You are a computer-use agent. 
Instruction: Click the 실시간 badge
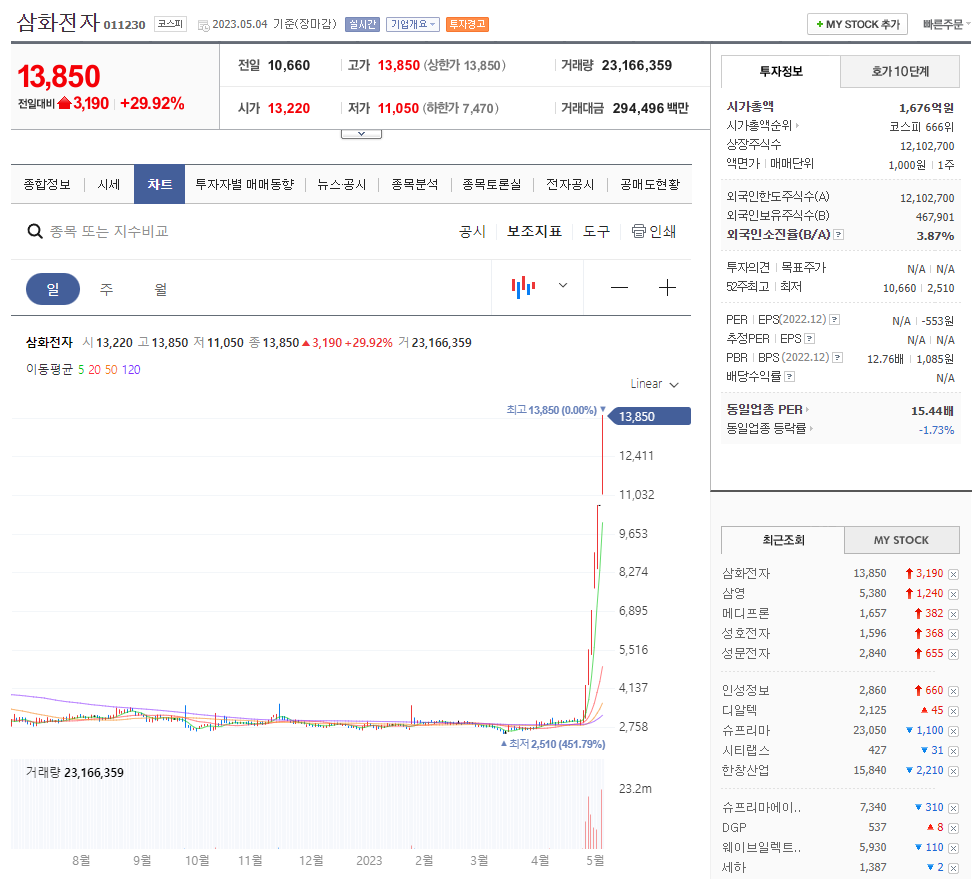(x=362, y=24)
